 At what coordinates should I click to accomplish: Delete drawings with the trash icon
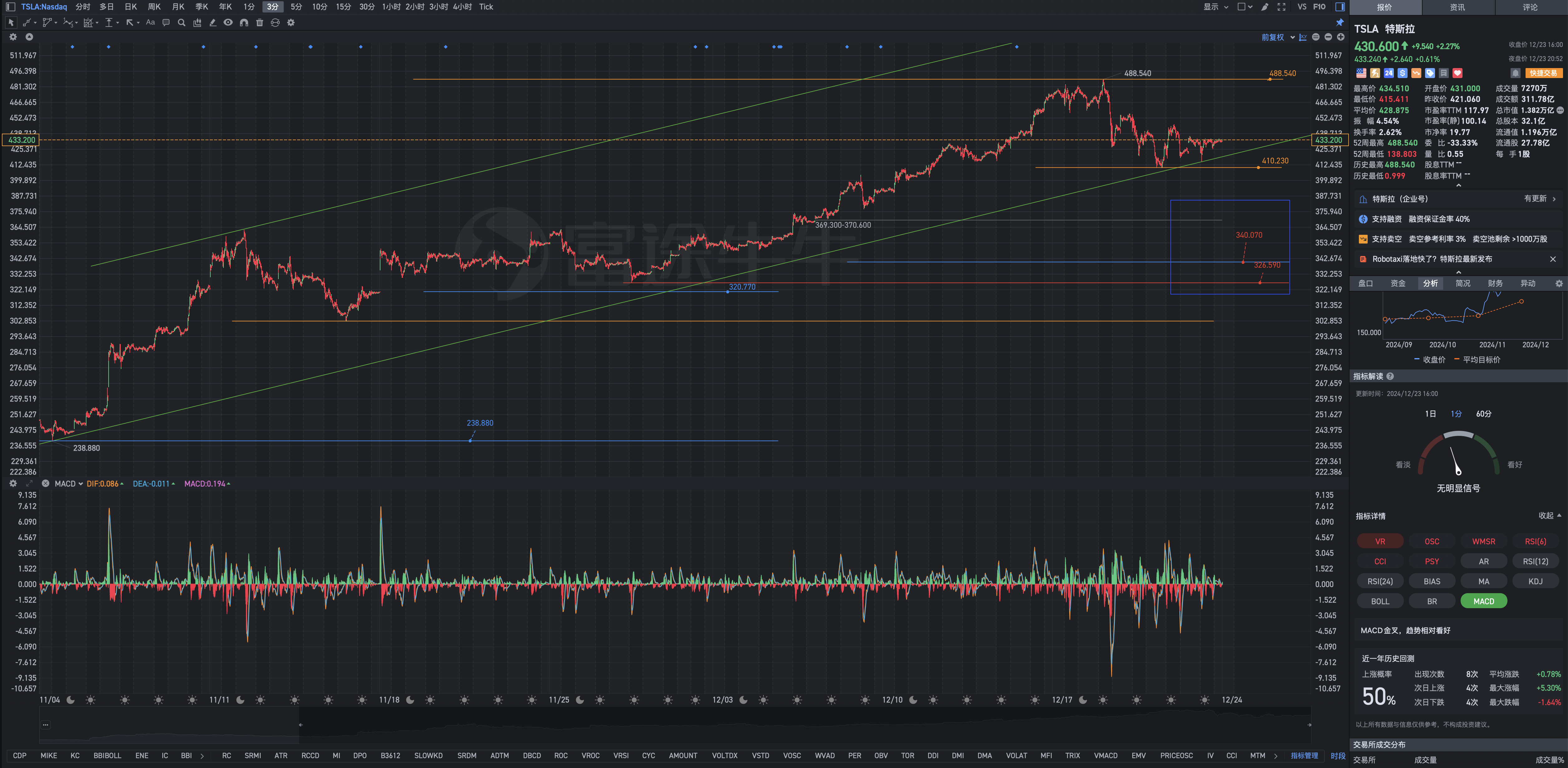tap(260, 22)
